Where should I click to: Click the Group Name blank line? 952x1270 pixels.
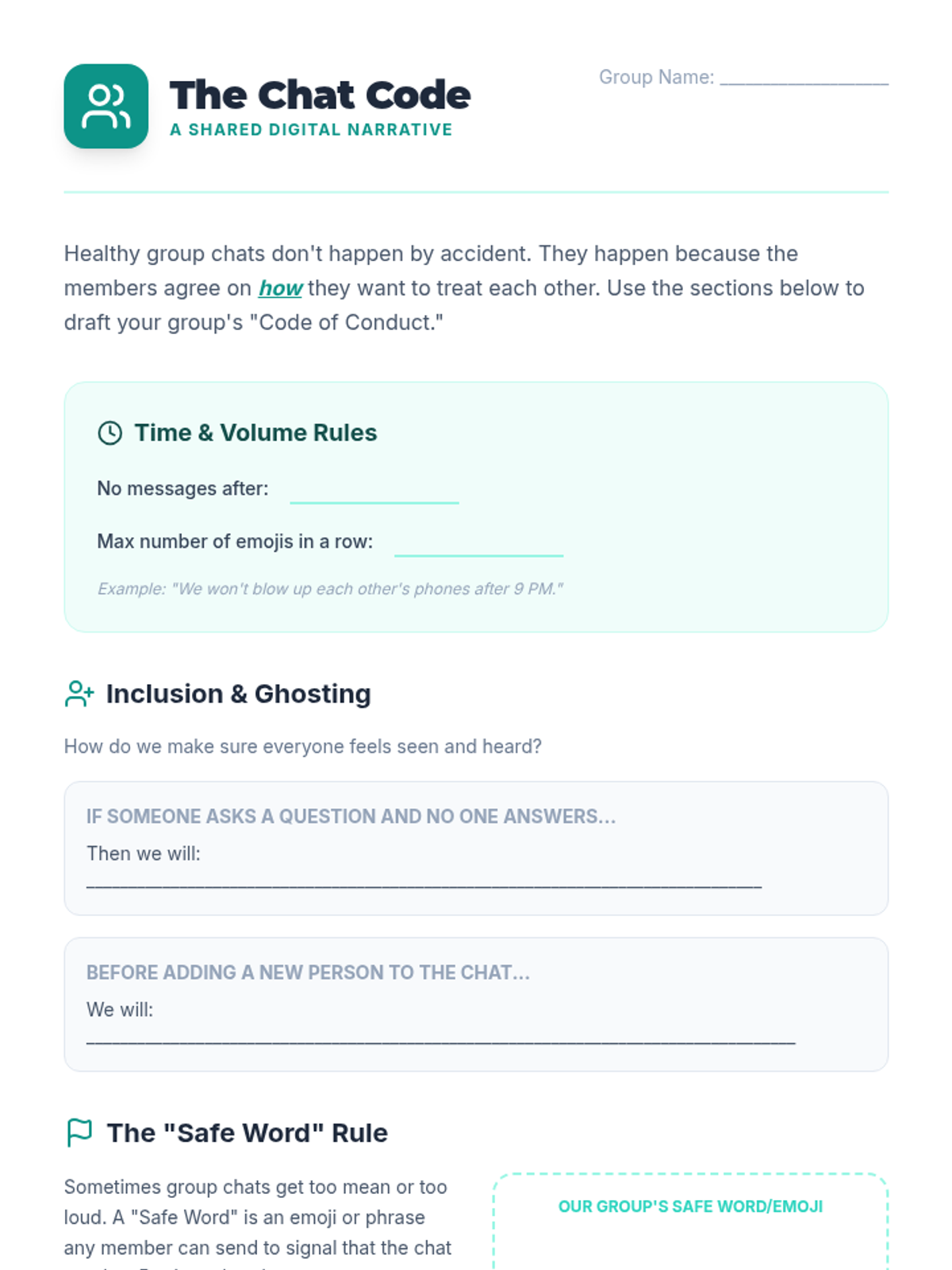pyautogui.click(x=804, y=78)
